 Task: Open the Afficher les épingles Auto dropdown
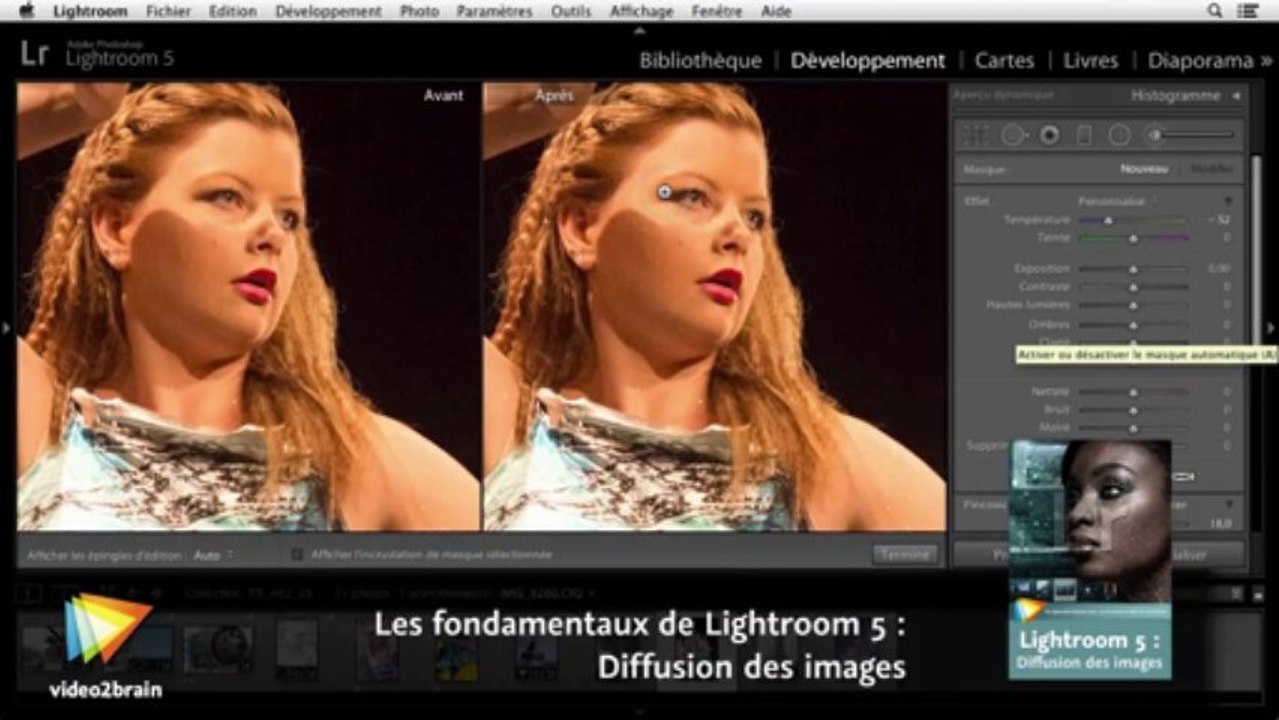click(x=213, y=554)
